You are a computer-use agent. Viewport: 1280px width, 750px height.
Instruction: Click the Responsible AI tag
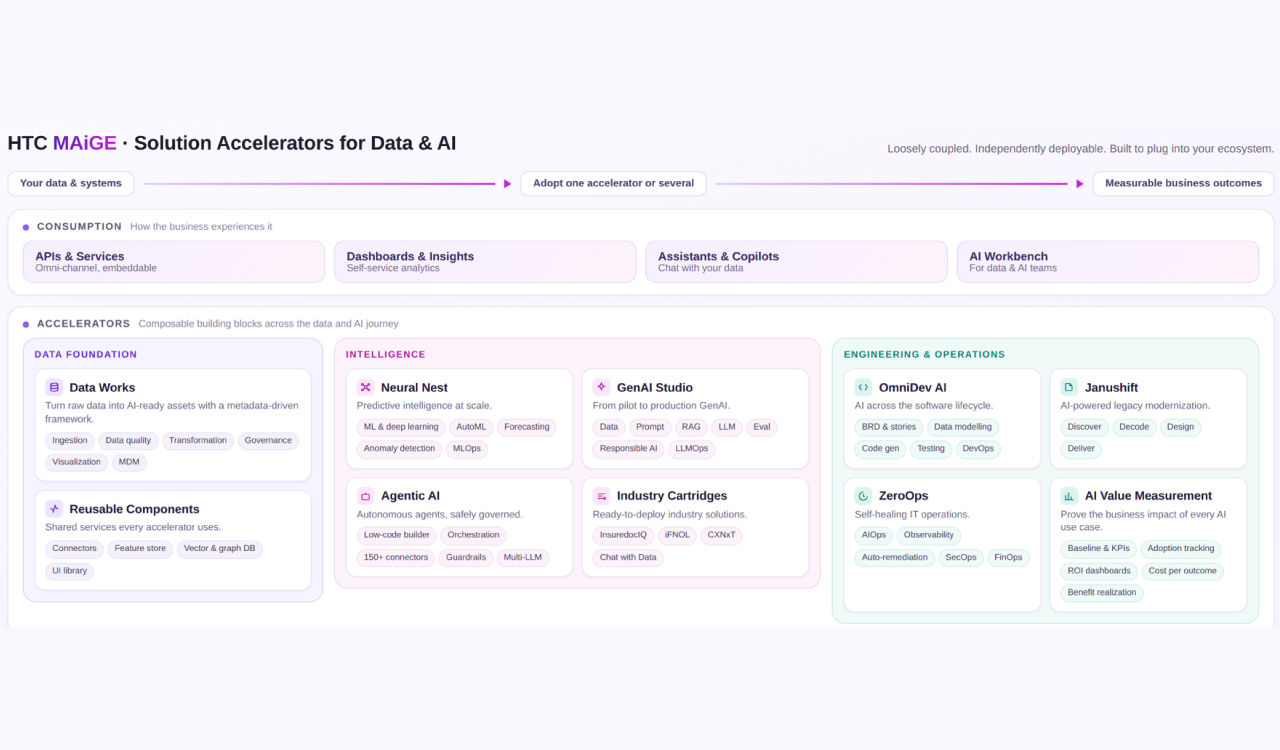pyautogui.click(x=629, y=449)
